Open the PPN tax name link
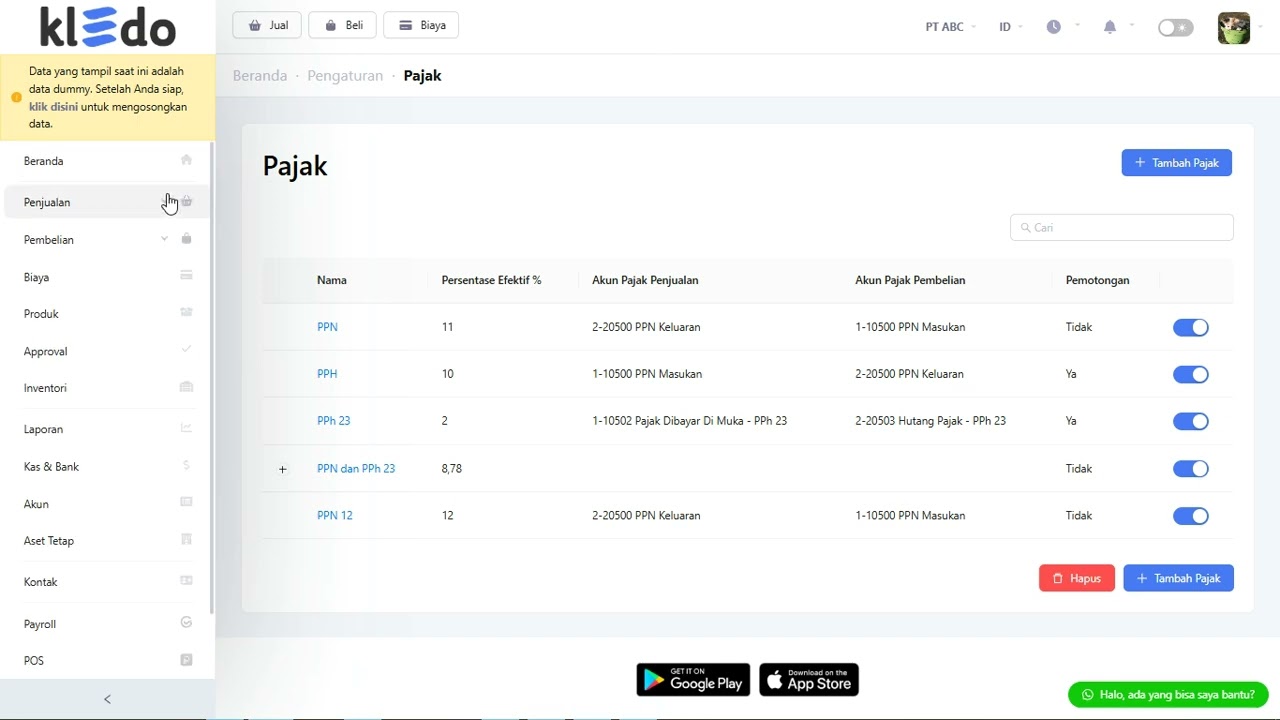1280x720 pixels. point(327,327)
